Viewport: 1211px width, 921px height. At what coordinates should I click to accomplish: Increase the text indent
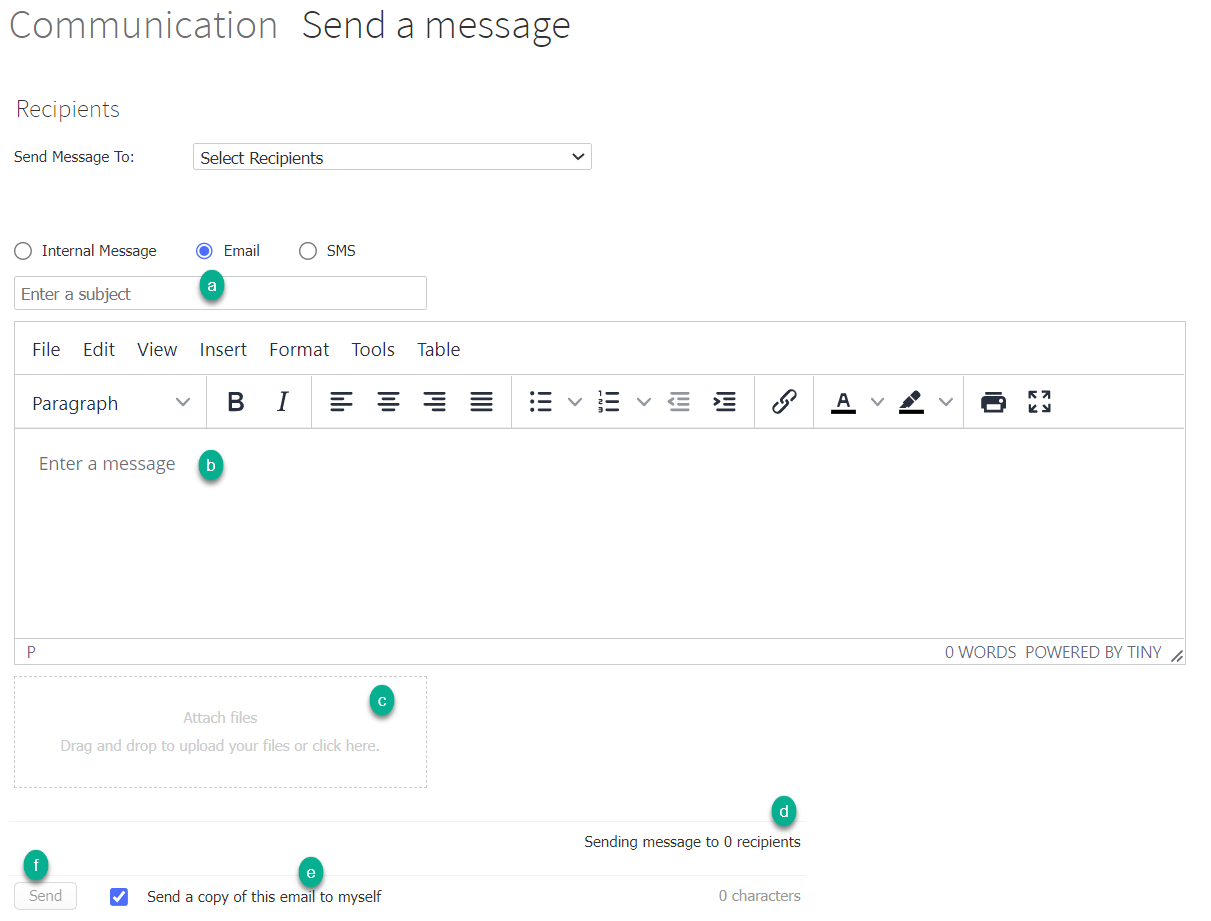click(725, 401)
